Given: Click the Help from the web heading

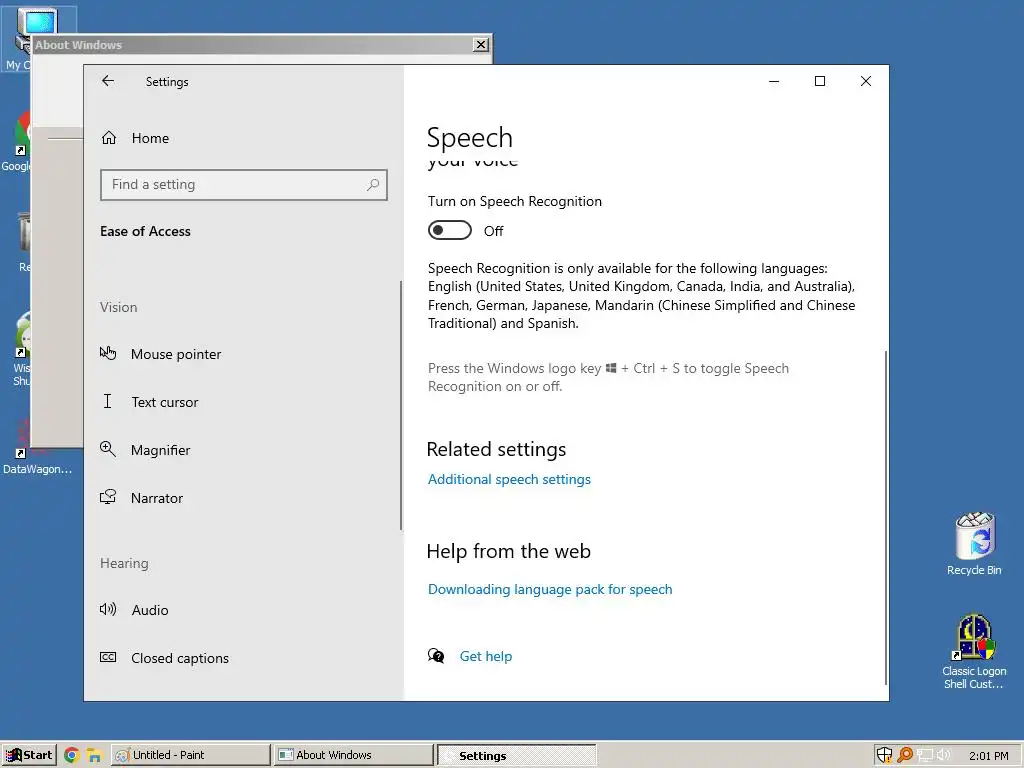Looking at the screenshot, I should tap(509, 551).
